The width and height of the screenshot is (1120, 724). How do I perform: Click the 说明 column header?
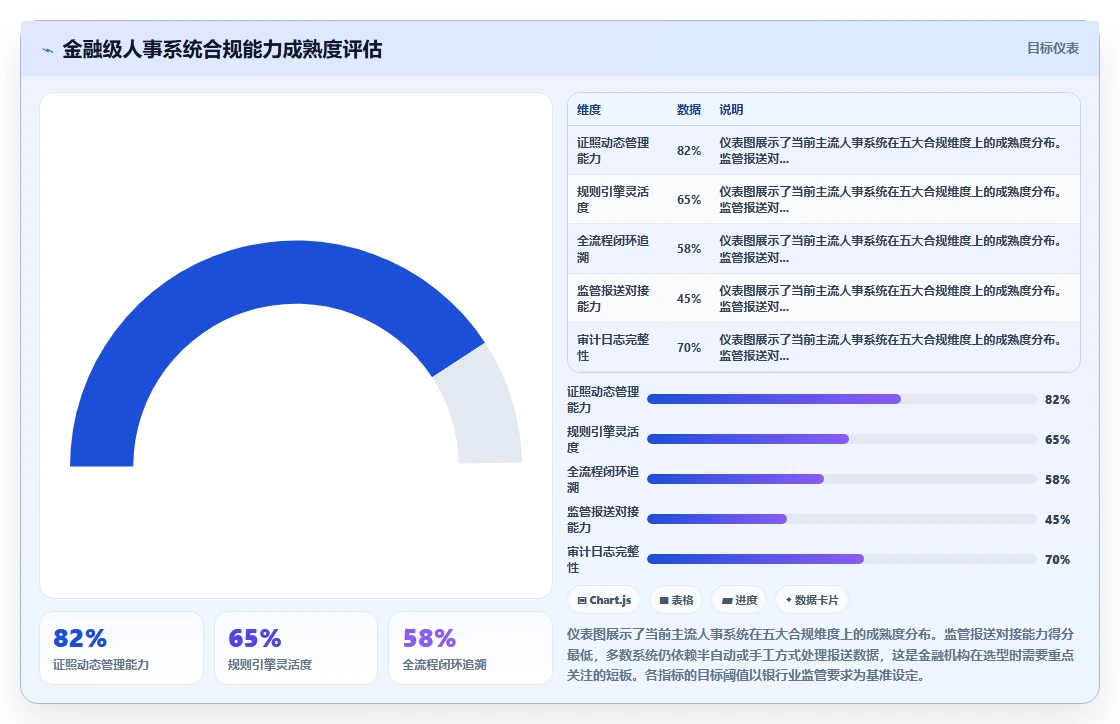[x=731, y=109]
